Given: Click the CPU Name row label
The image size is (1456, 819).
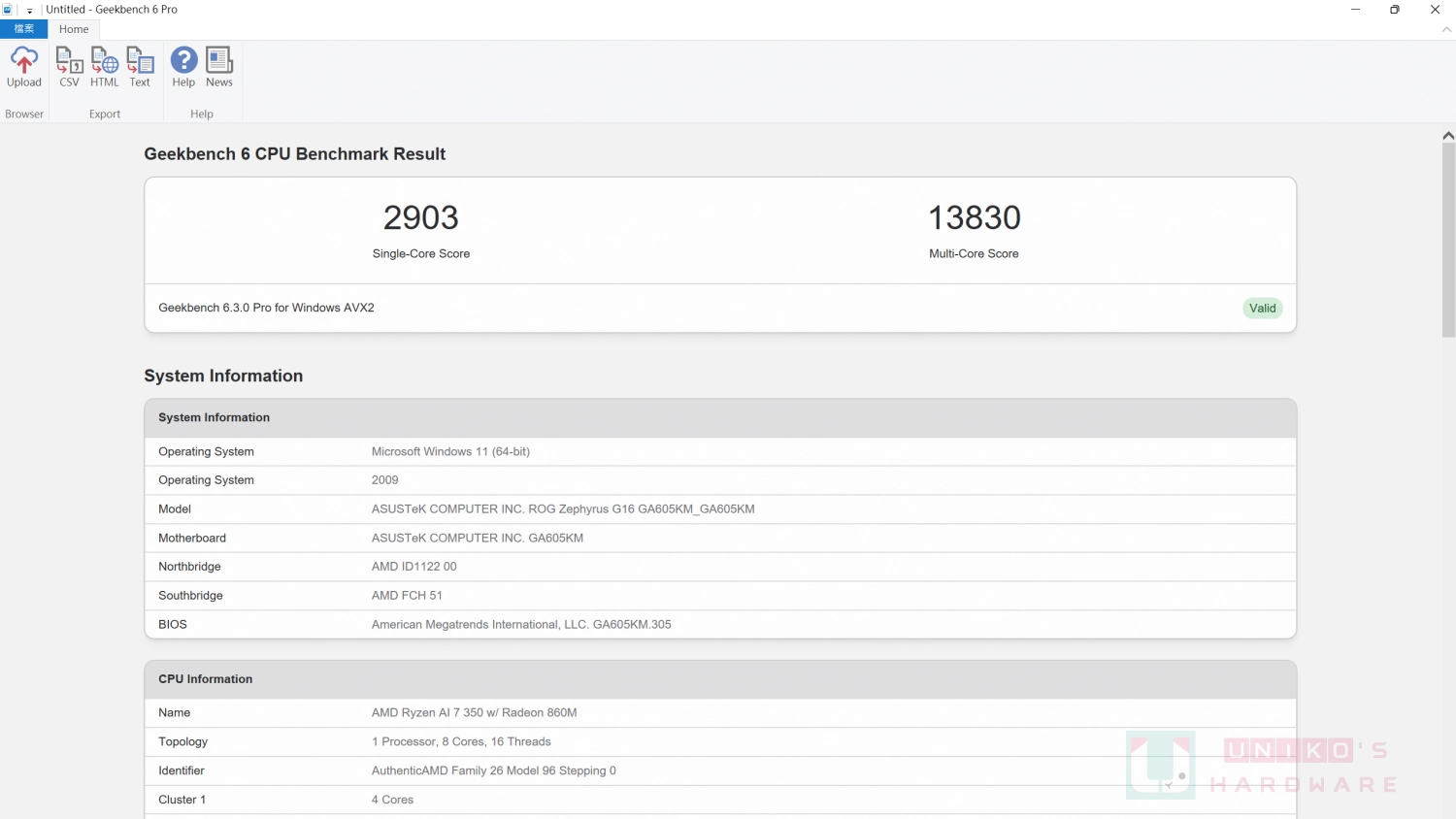Looking at the screenshot, I should (x=175, y=712).
